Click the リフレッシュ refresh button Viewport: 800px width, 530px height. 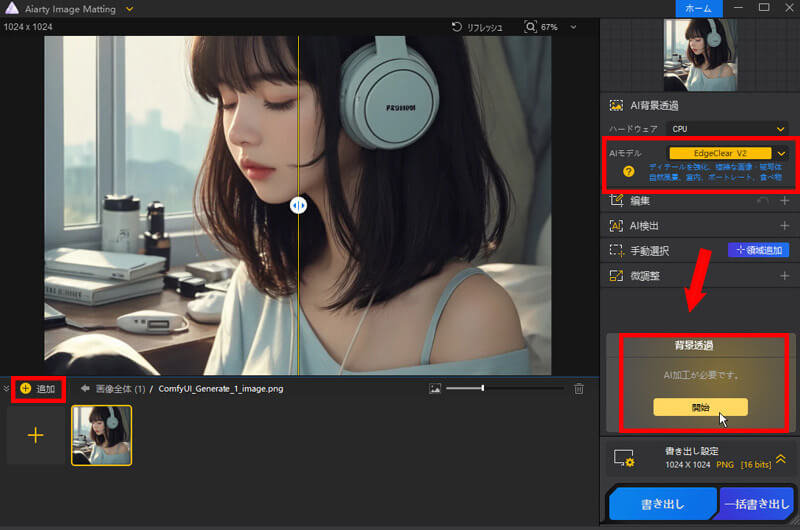(x=478, y=27)
